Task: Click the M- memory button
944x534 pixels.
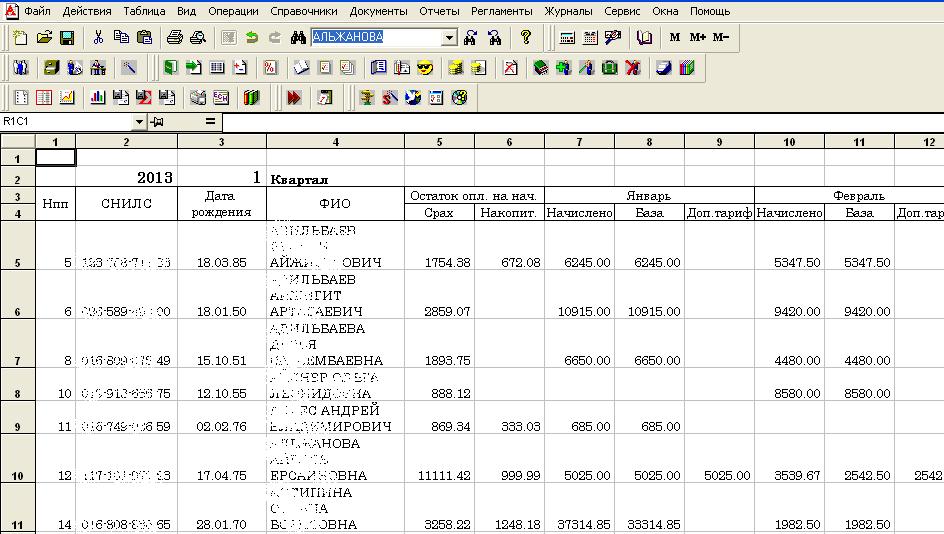Action: (721, 37)
